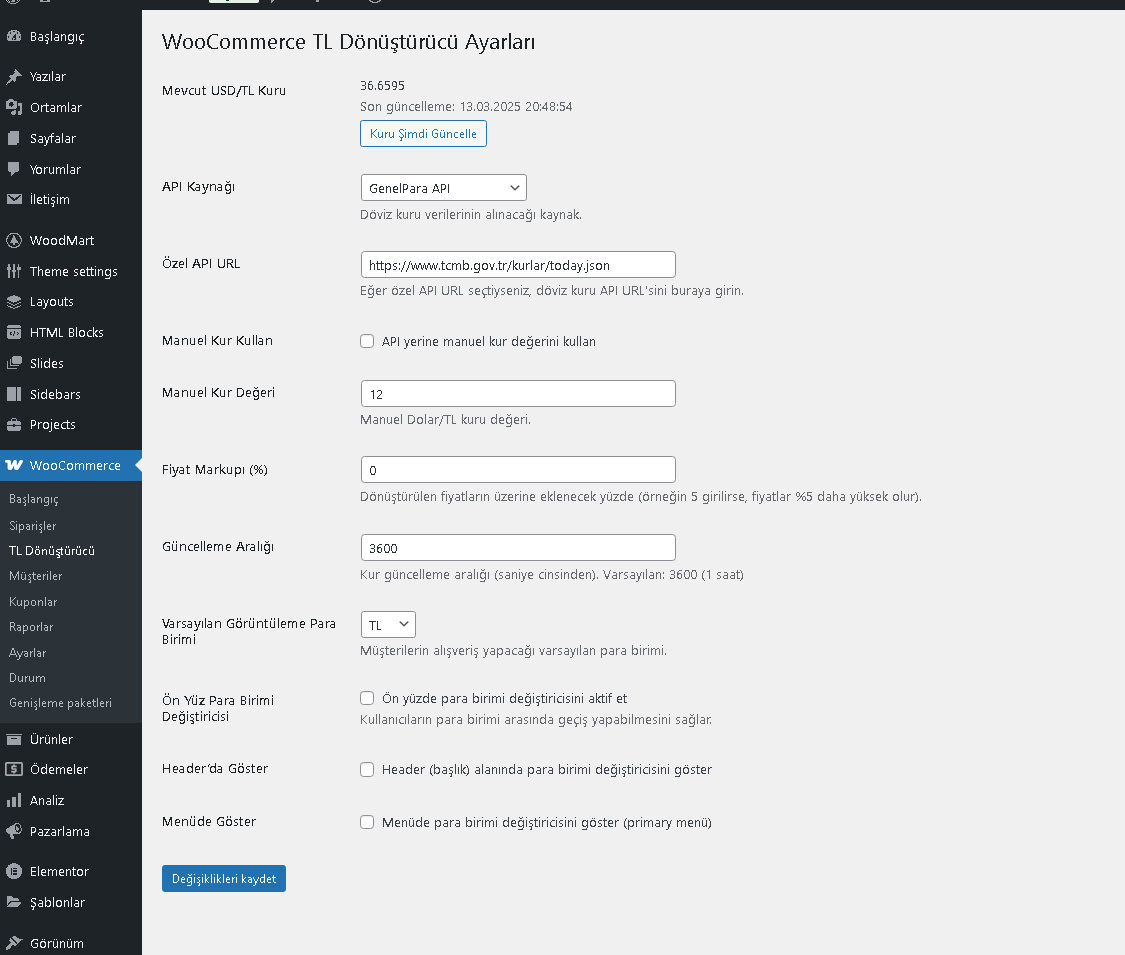Click the WooCommerce logo icon
This screenshot has height=955, width=1125.
[14, 465]
